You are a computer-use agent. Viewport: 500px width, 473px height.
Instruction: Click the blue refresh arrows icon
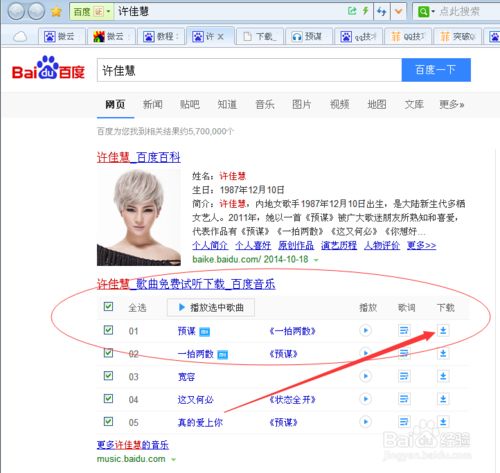pyautogui.click(x=381, y=12)
